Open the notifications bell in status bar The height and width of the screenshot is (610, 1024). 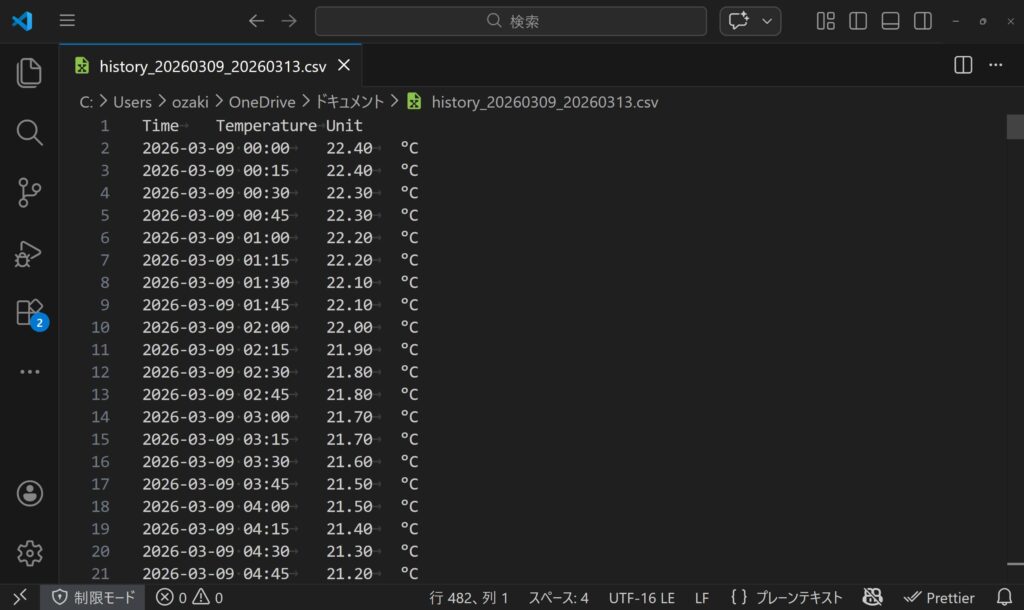[x=1004, y=598]
